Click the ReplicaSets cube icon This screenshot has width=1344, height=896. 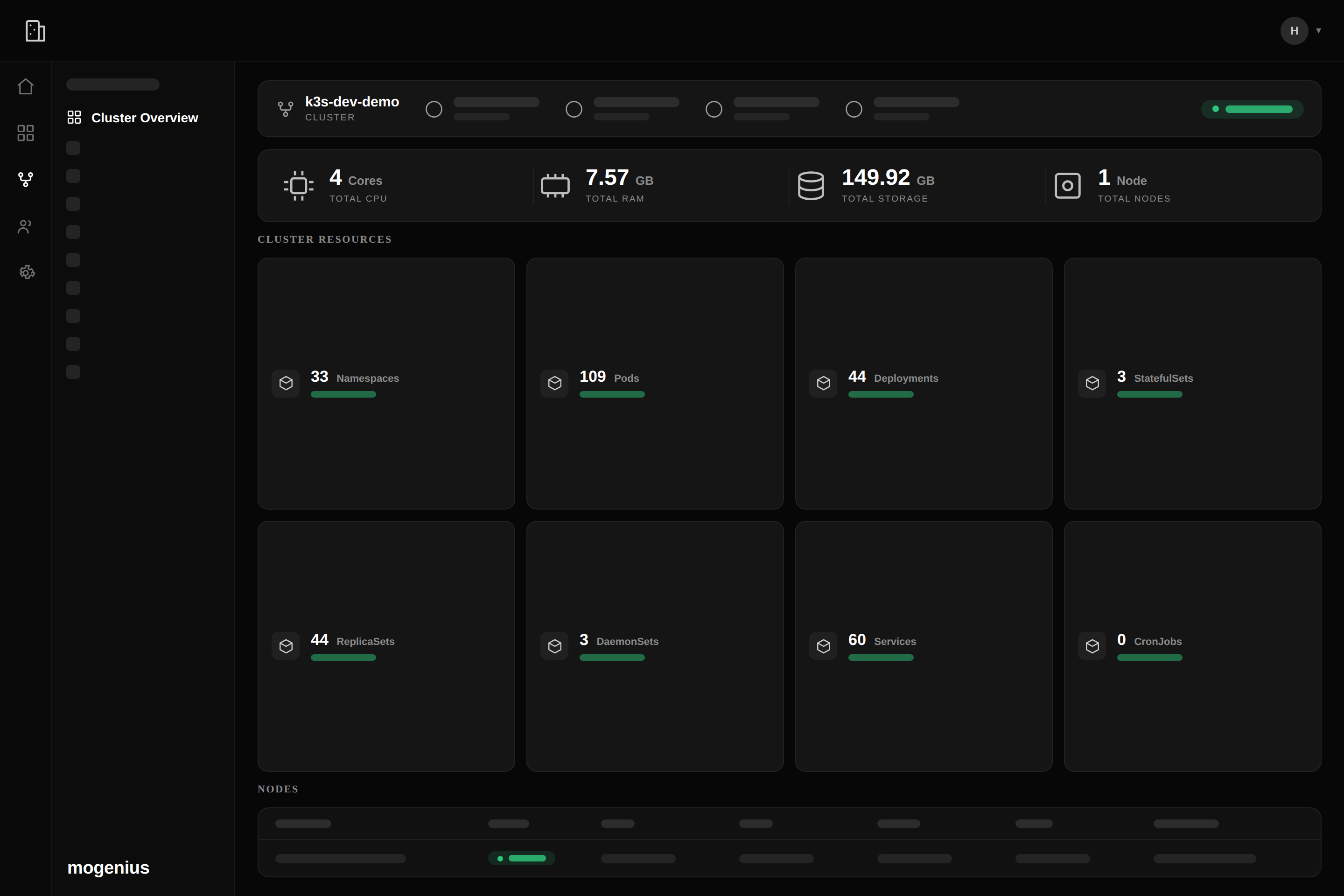point(286,646)
